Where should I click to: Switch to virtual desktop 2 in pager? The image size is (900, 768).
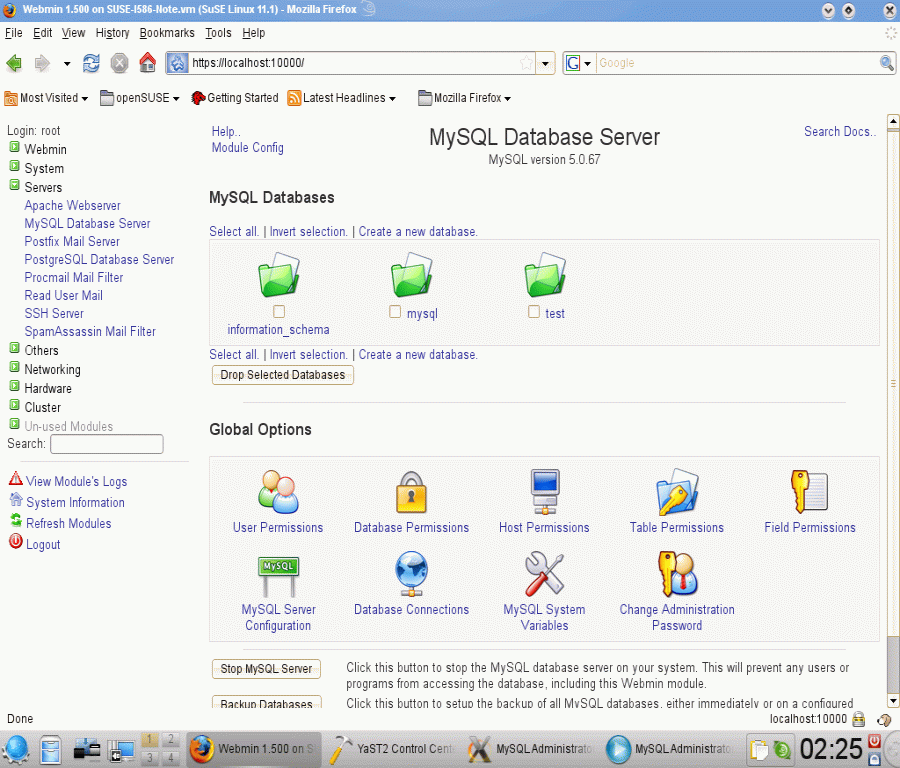pyautogui.click(x=170, y=739)
